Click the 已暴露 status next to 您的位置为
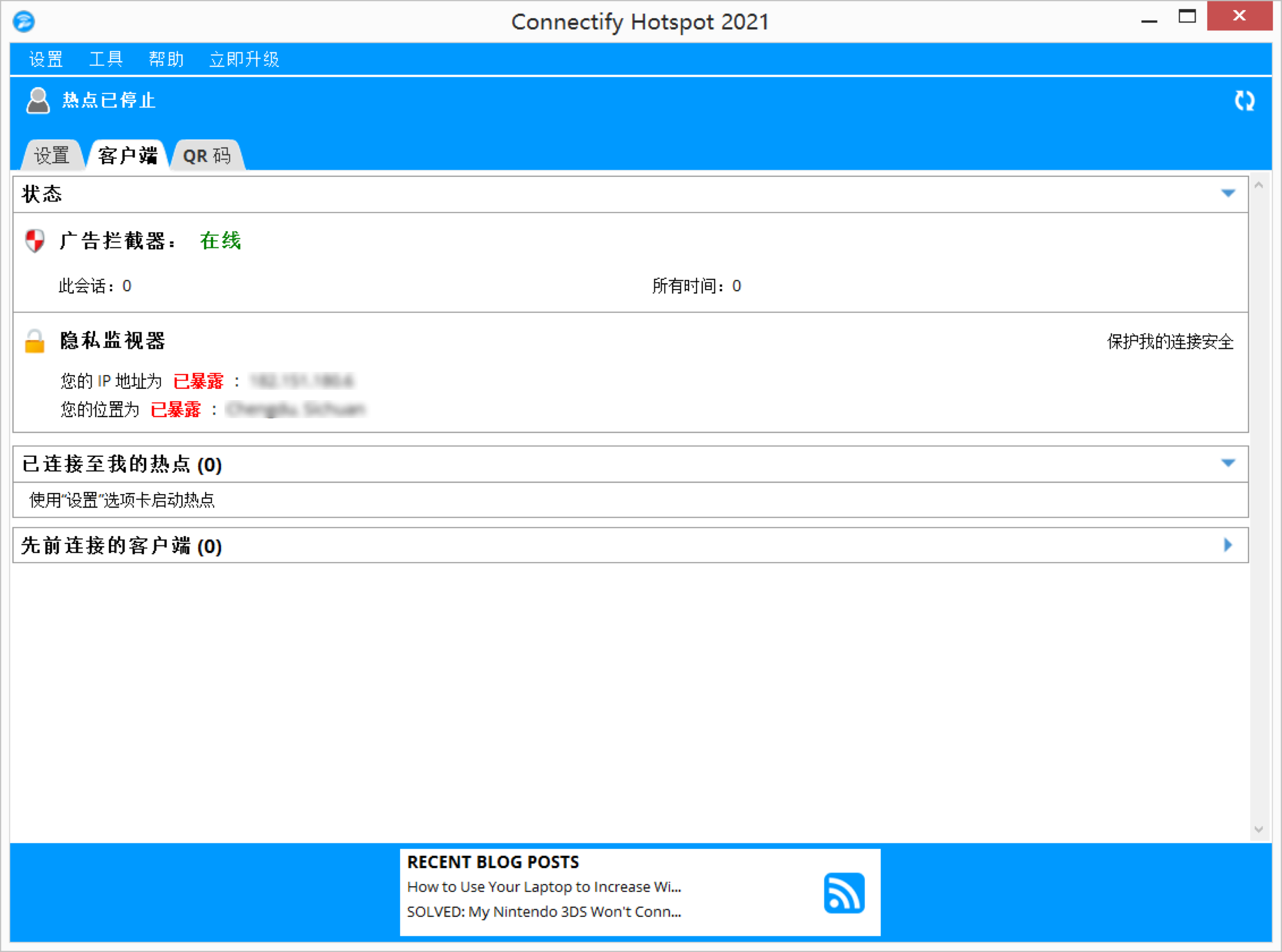Screen dimensions: 1282x952 tap(176, 410)
